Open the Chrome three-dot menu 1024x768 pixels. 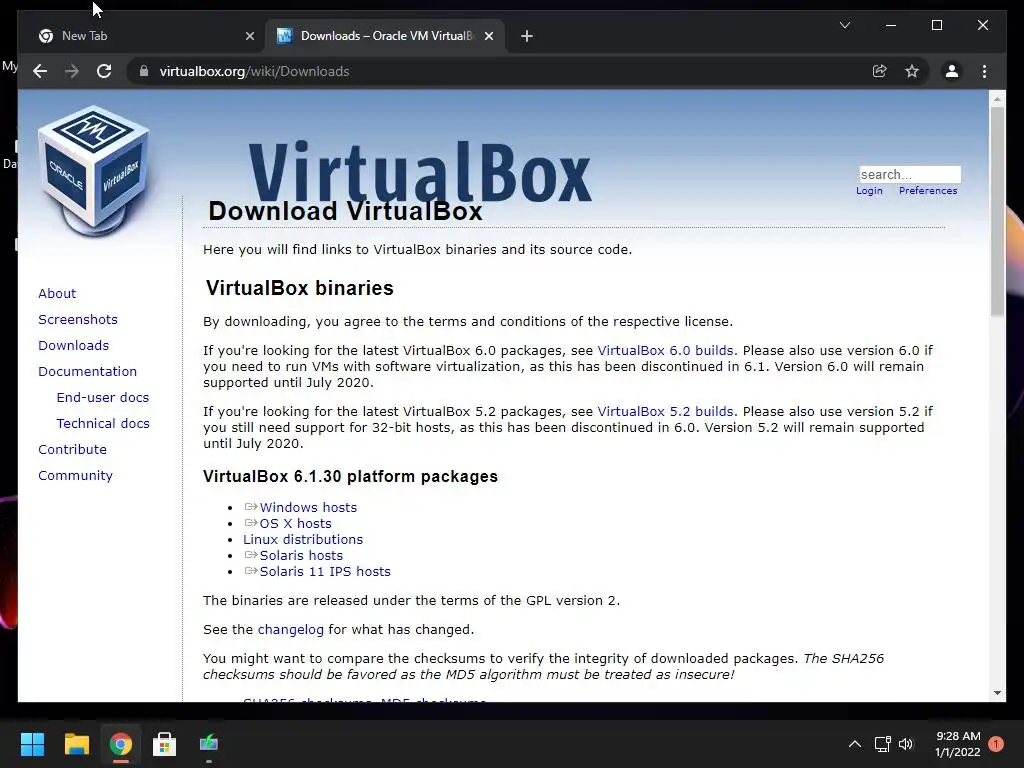tap(984, 71)
